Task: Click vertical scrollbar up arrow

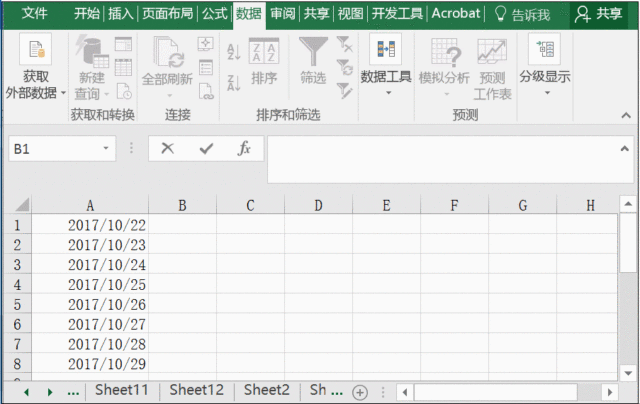Action: pos(627,204)
